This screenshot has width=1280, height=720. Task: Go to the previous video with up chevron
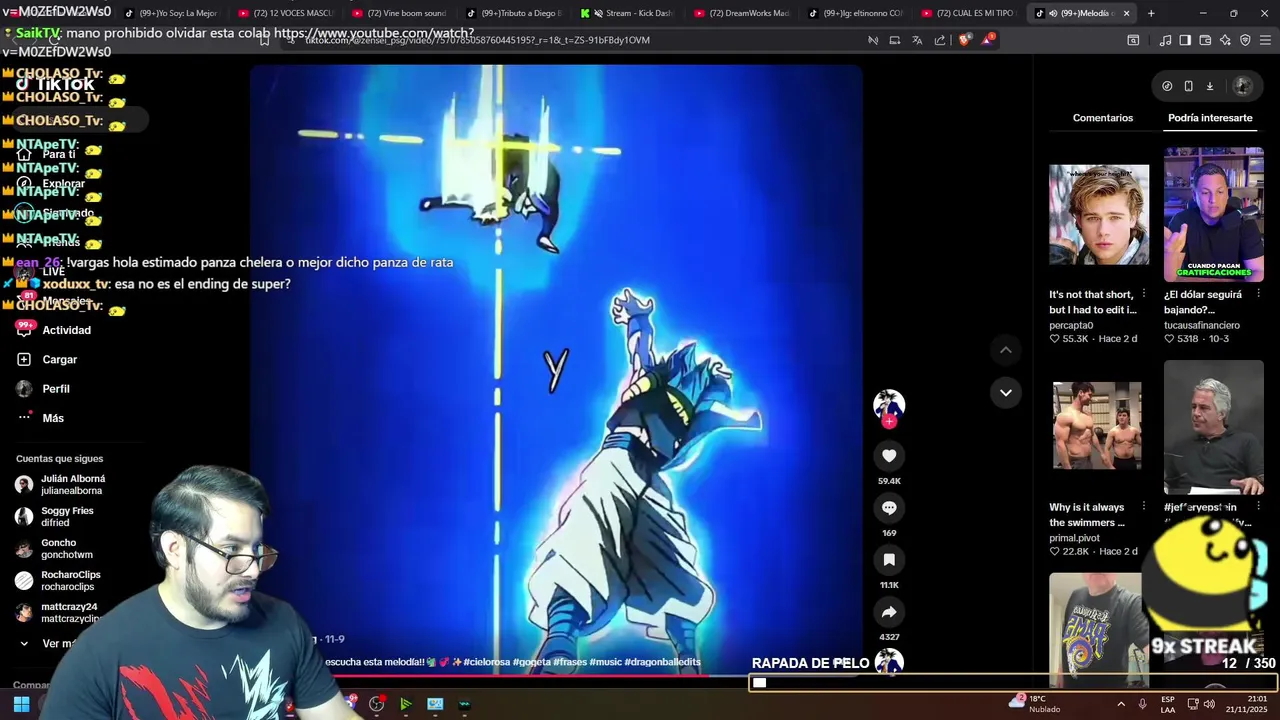(x=1006, y=350)
